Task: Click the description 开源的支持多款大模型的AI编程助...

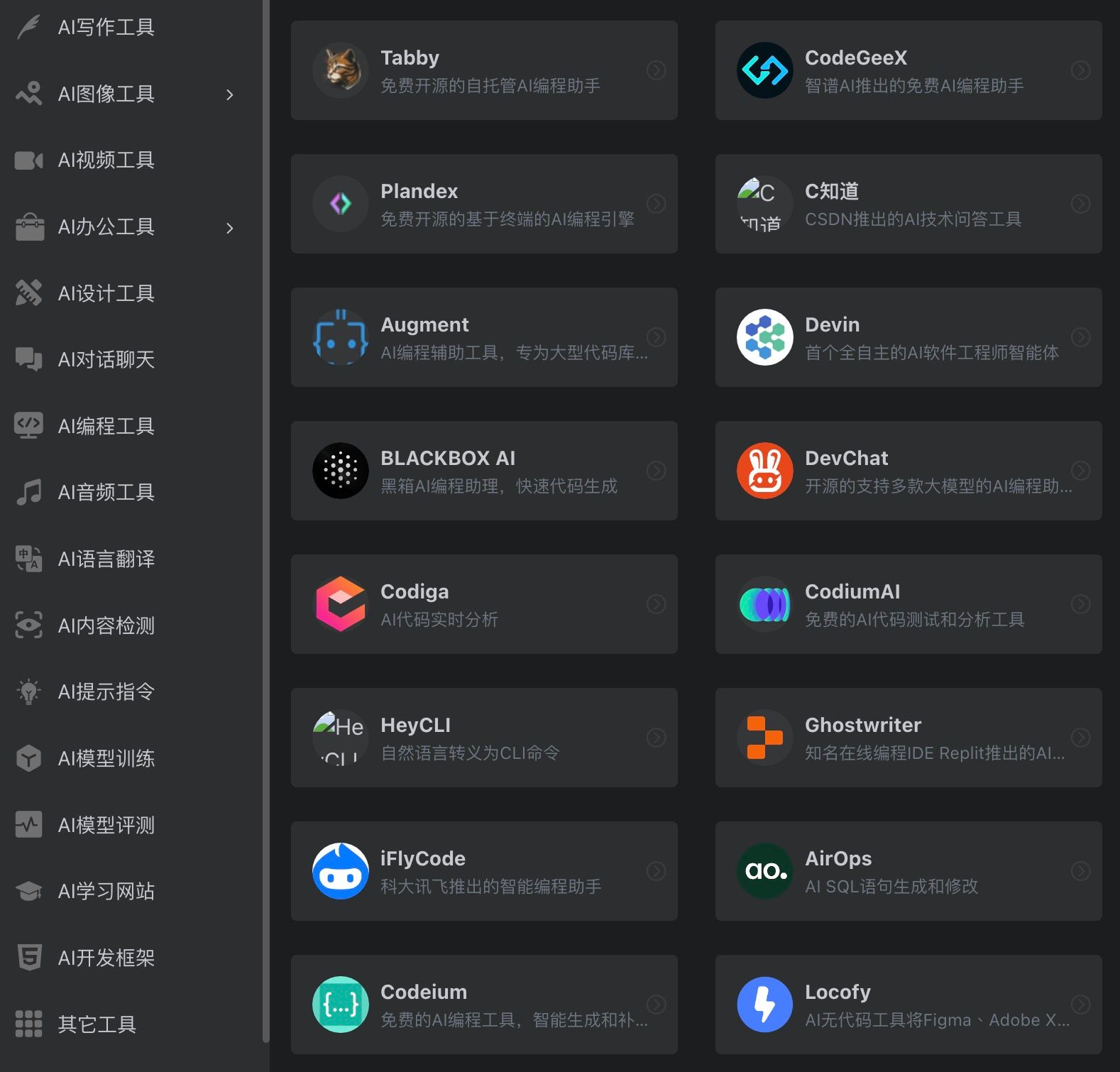Action: click(938, 486)
